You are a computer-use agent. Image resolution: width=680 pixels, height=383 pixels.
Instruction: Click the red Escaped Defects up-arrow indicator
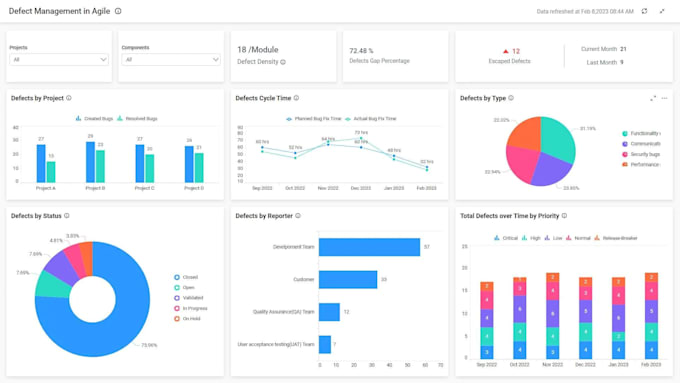click(x=505, y=51)
